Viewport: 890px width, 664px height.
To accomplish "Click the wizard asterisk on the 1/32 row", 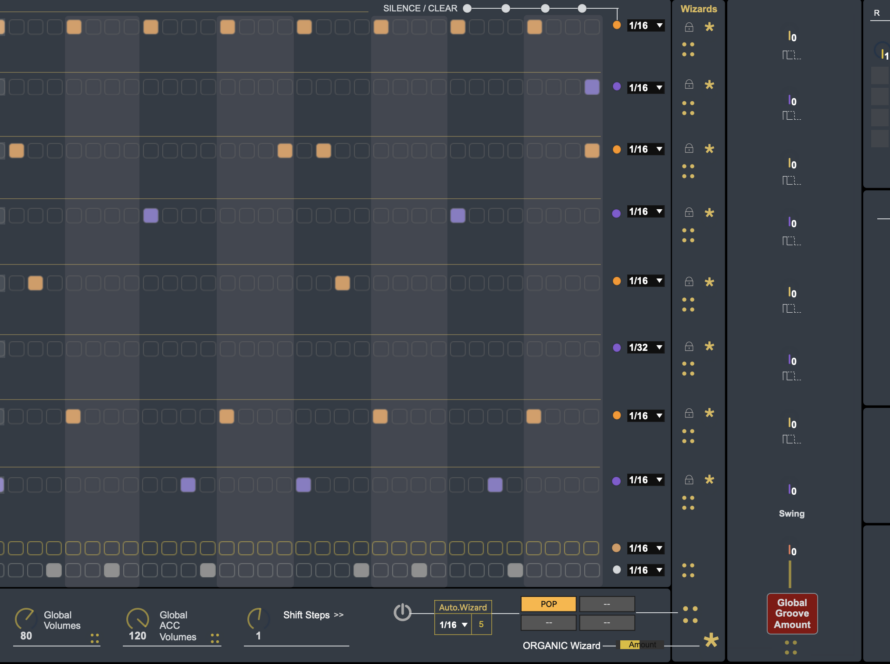I will click(x=710, y=347).
